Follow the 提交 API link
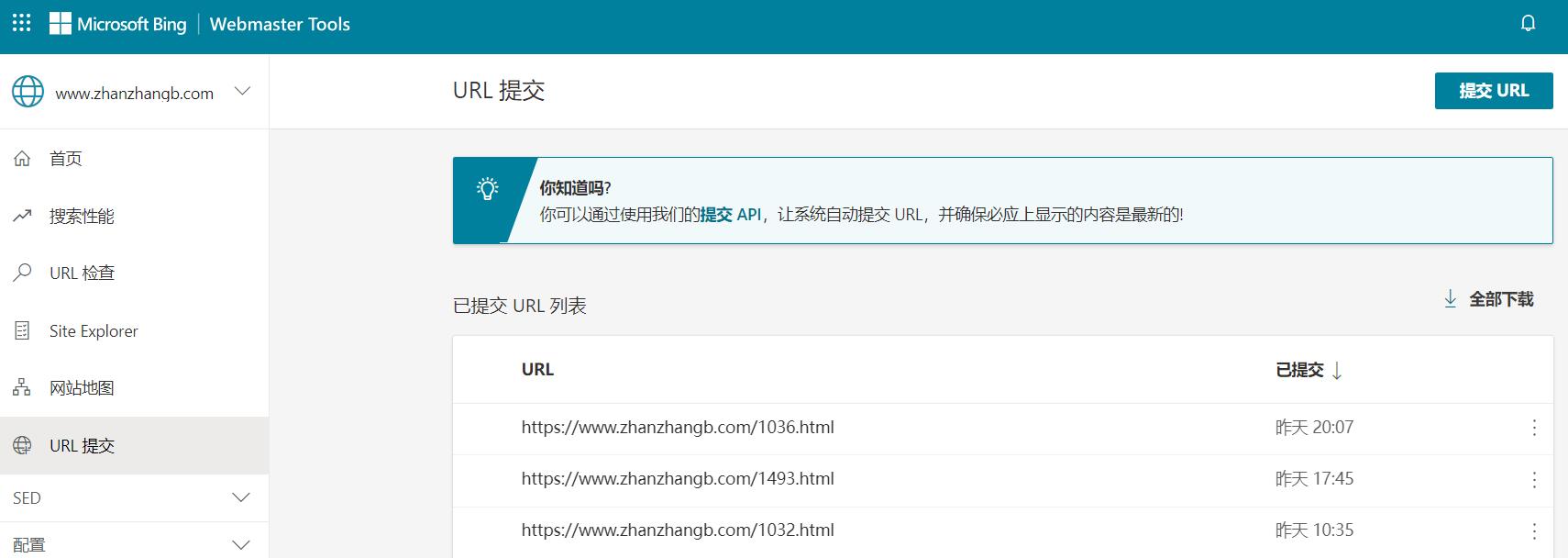 (x=731, y=215)
